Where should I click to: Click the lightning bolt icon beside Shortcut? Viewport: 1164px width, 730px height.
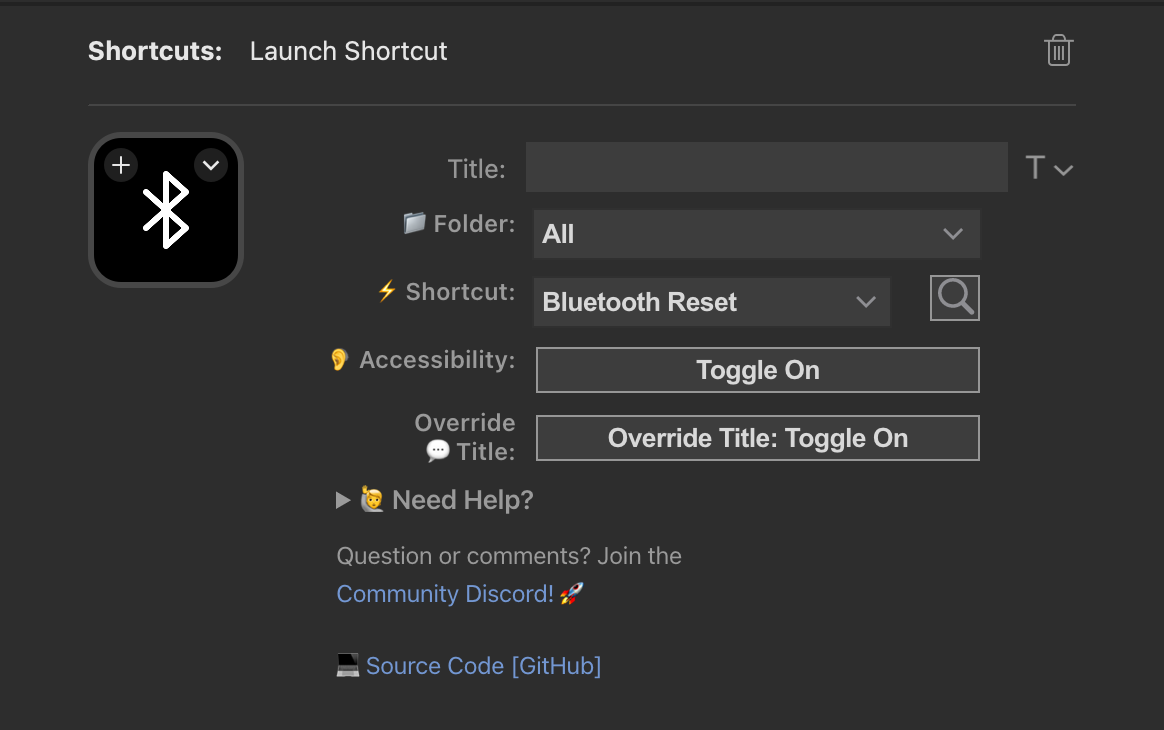[x=387, y=292]
